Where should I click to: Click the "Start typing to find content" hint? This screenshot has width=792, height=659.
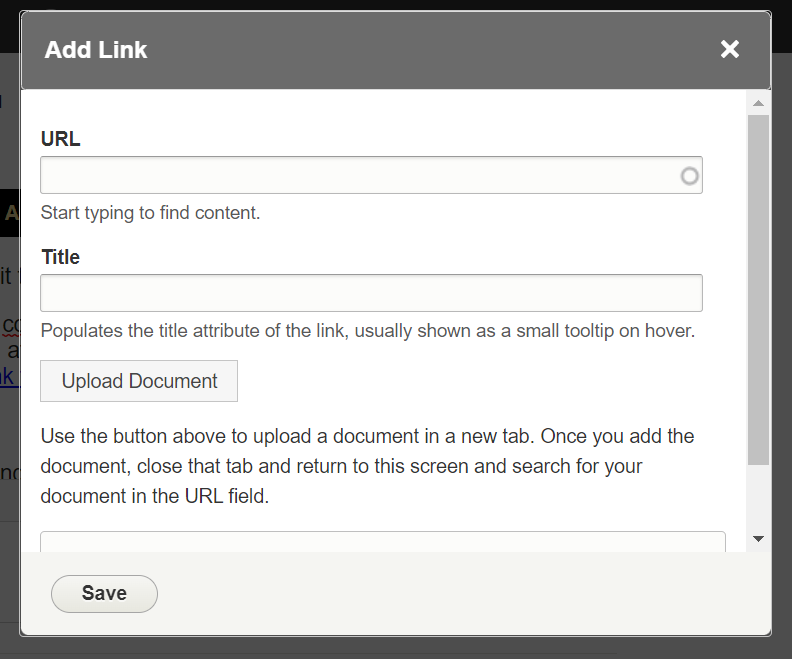150,212
